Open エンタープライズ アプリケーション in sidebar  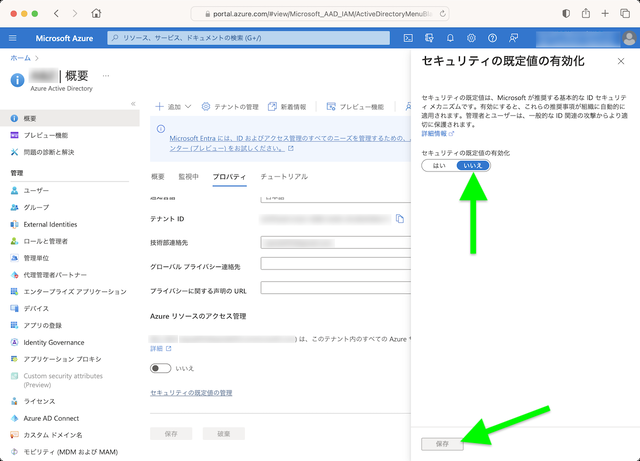(x=69, y=292)
